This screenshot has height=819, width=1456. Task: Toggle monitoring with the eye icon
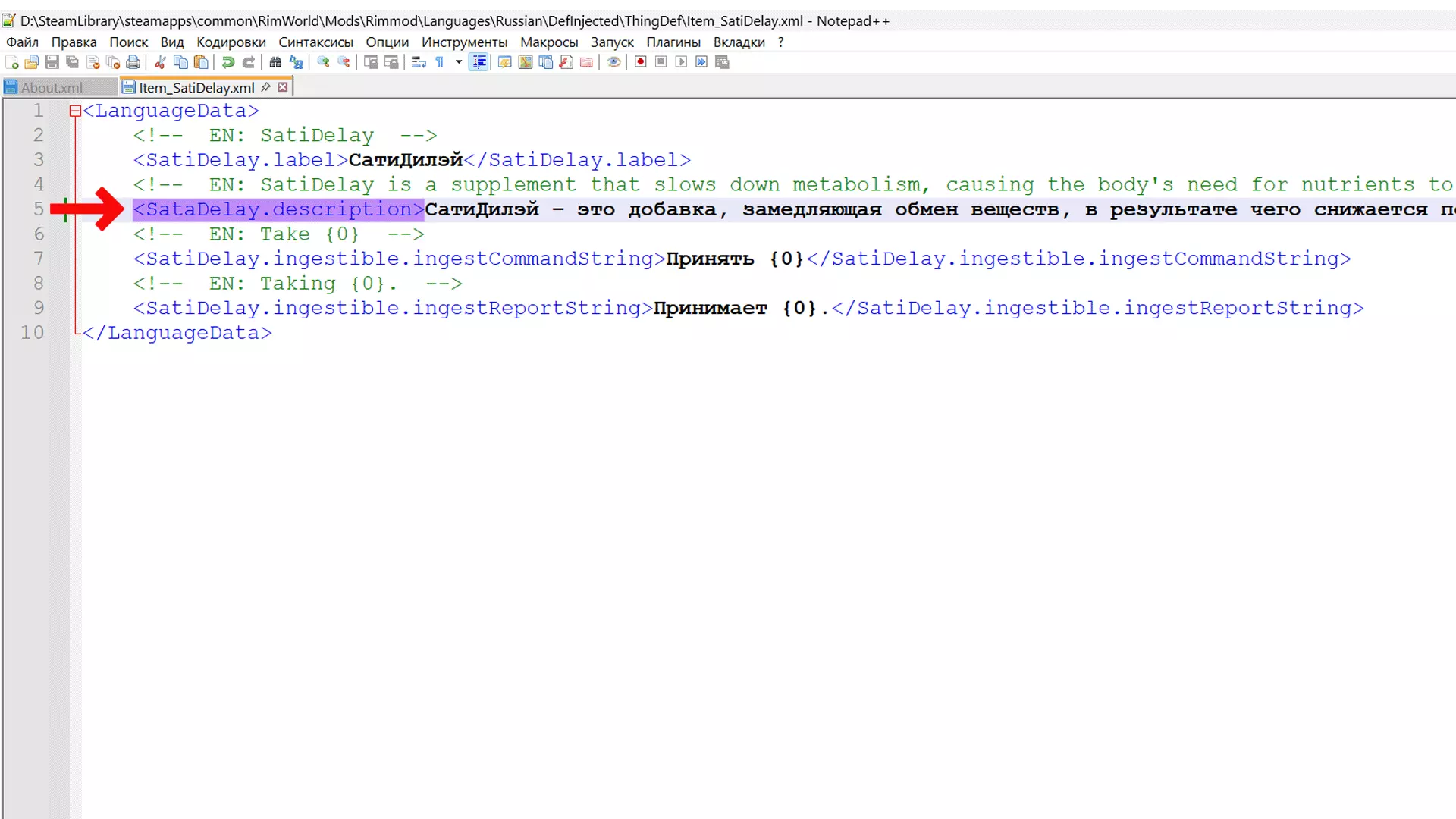tap(613, 62)
